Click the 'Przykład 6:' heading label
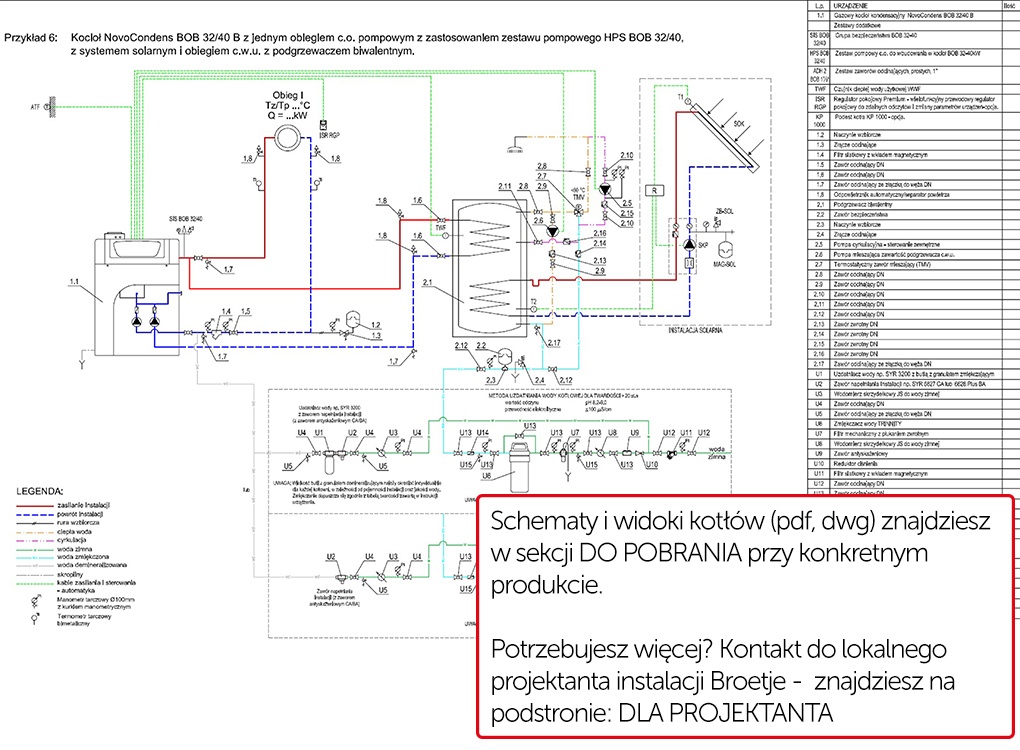Image resolution: width=1020 pixels, height=750 pixels. coord(31,38)
